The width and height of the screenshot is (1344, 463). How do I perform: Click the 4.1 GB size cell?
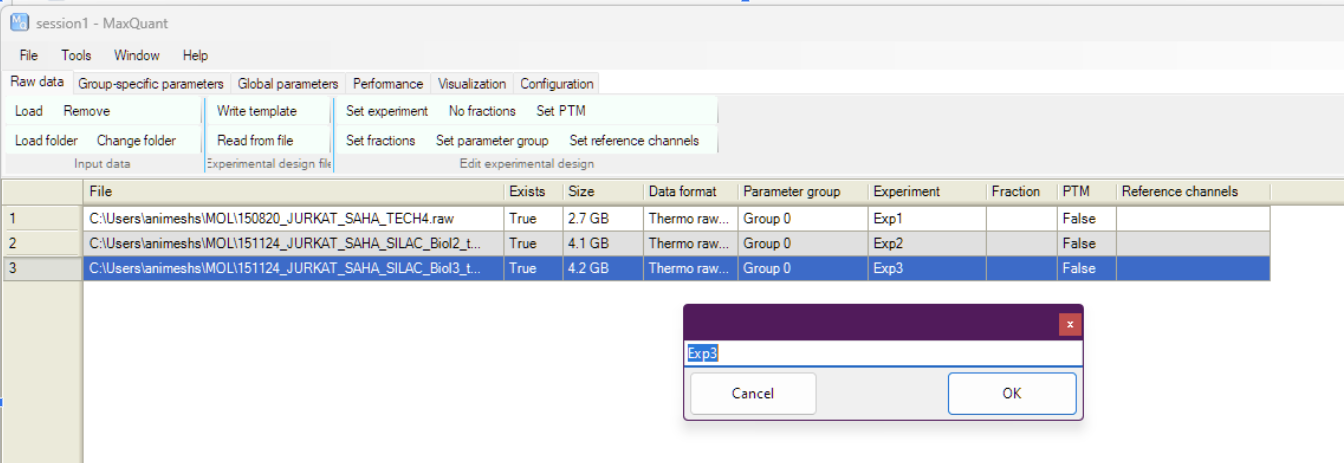[603, 243]
